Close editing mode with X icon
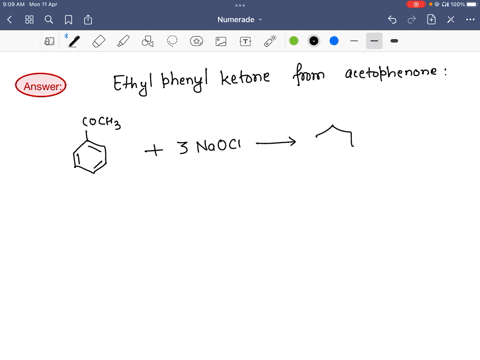 [x=451, y=20]
